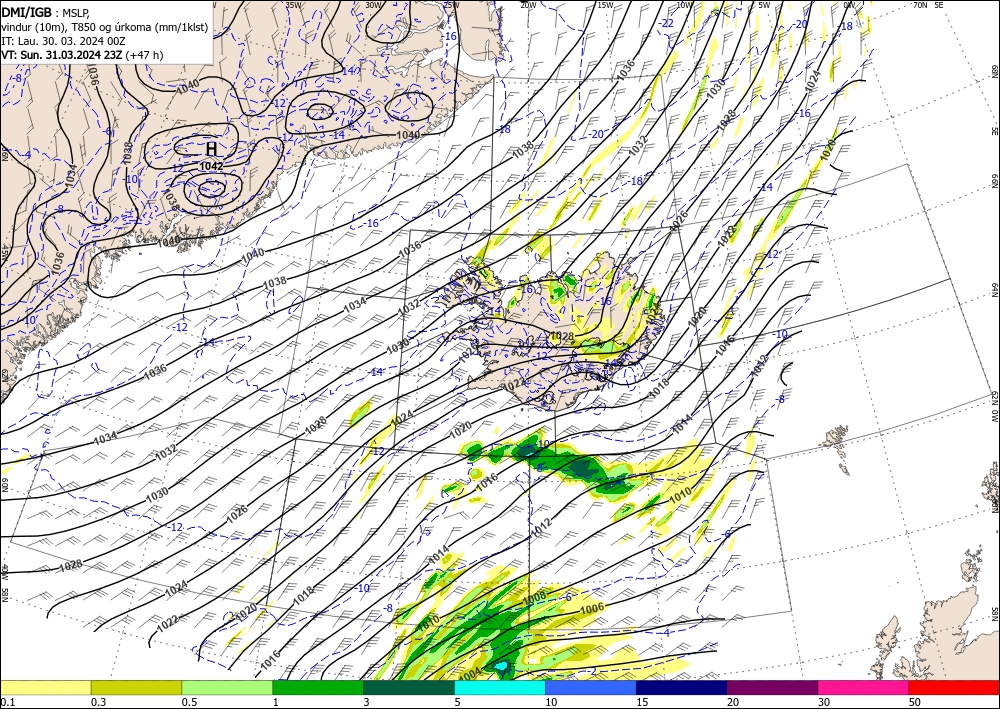This screenshot has height=709, width=1000.
Task: Click the green 1–3 mm legend swatch
Action: pos(318,687)
